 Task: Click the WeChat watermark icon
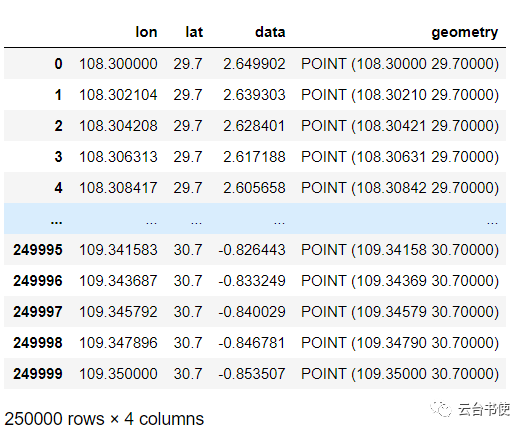click(441, 409)
